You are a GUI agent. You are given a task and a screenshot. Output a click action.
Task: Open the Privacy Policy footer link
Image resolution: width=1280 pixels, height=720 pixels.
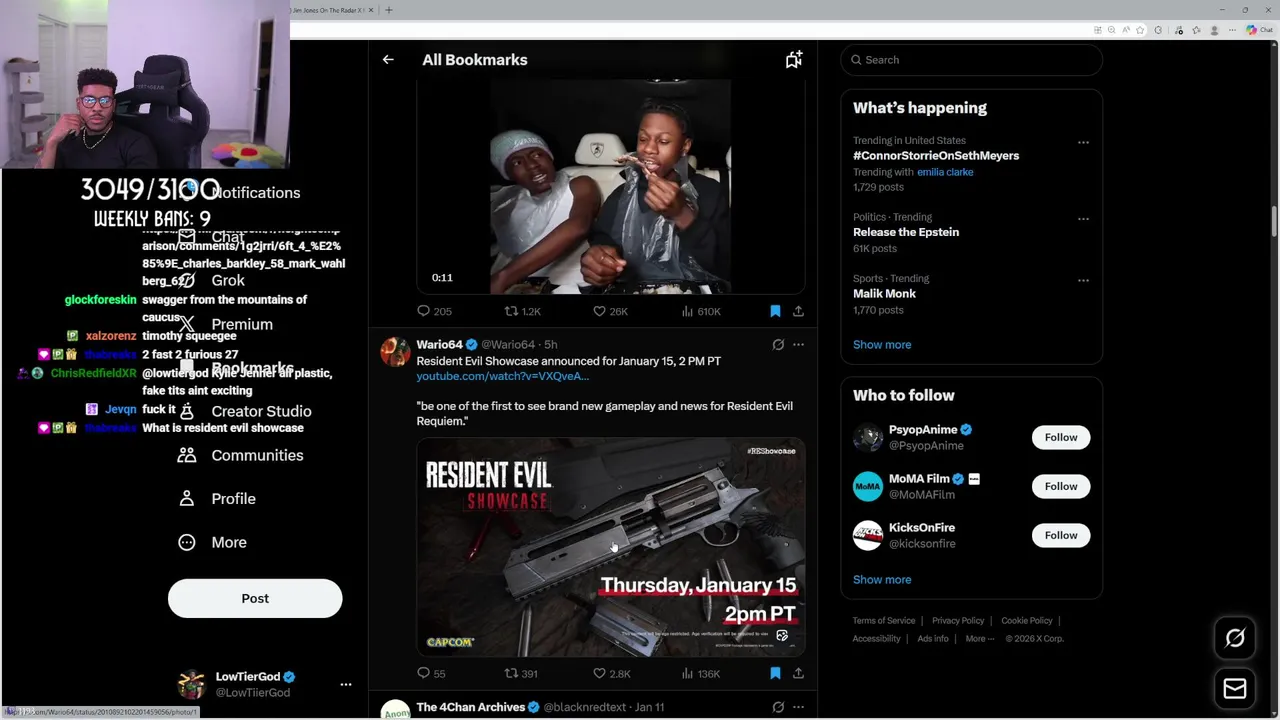(958, 621)
